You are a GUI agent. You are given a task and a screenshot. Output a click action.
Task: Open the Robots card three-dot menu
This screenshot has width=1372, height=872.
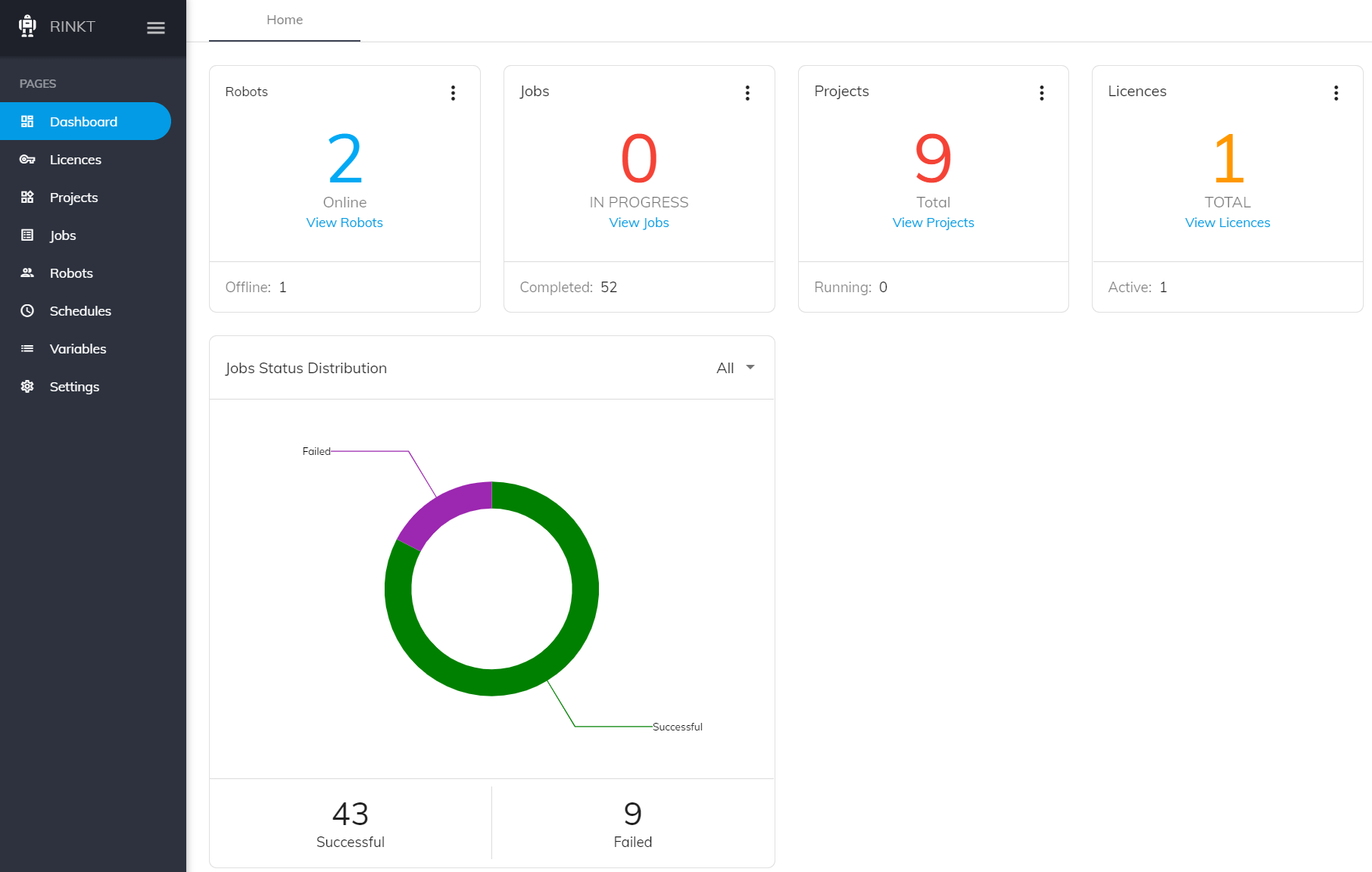pos(454,93)
